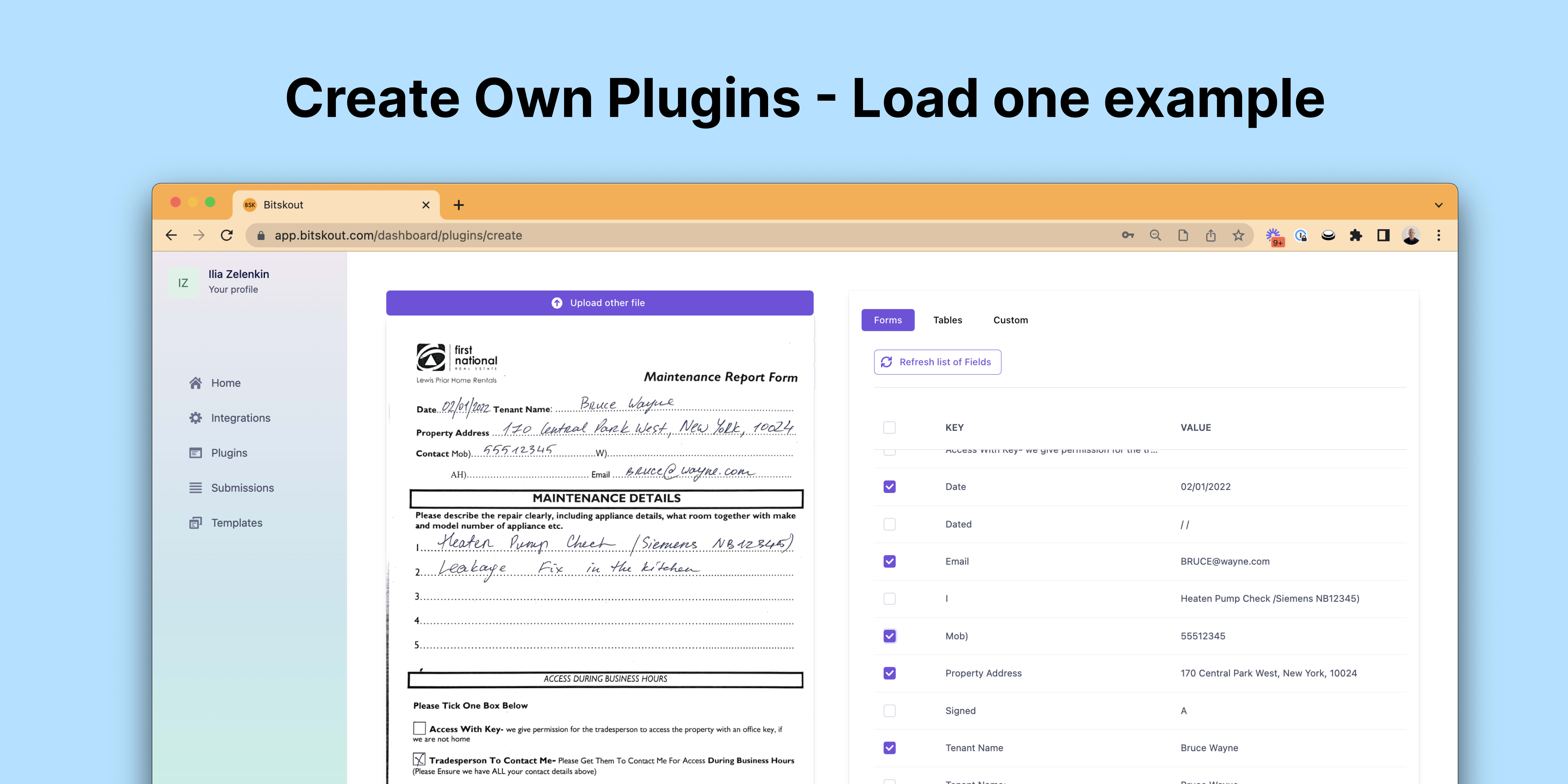This screenshot has height=784, width=1568.
Task: Click the Templates icon in the sidebar
Action: point(195,523)
